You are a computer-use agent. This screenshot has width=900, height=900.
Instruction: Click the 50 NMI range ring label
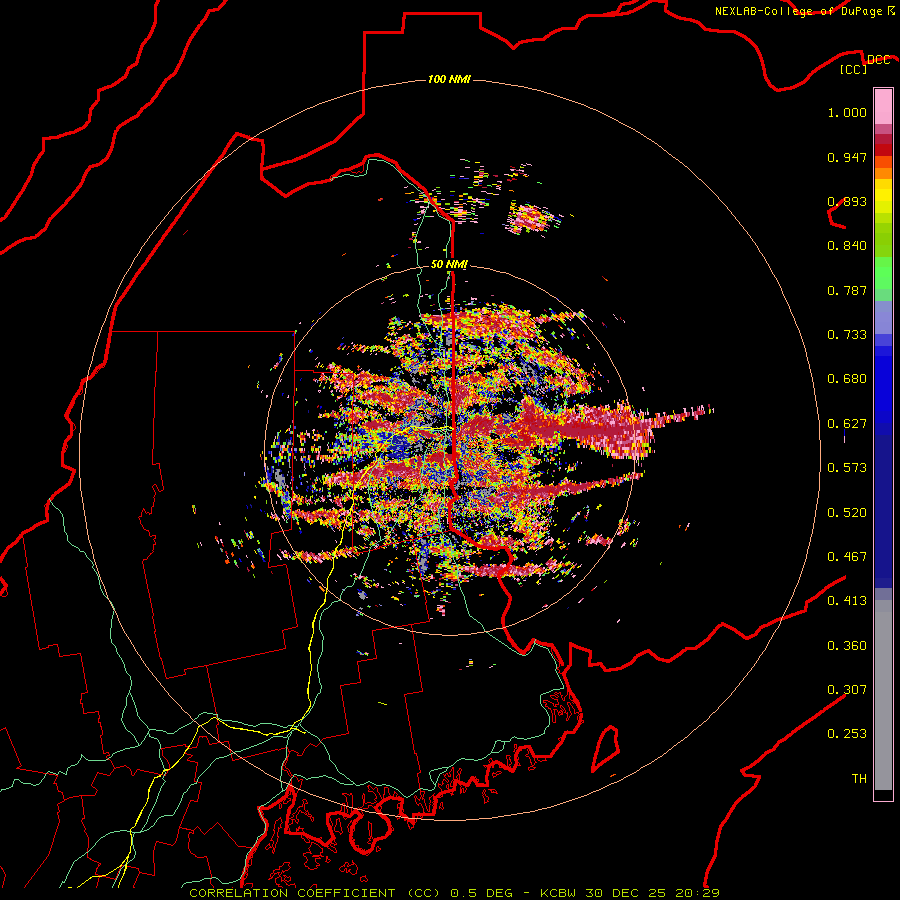coord(449,264)
